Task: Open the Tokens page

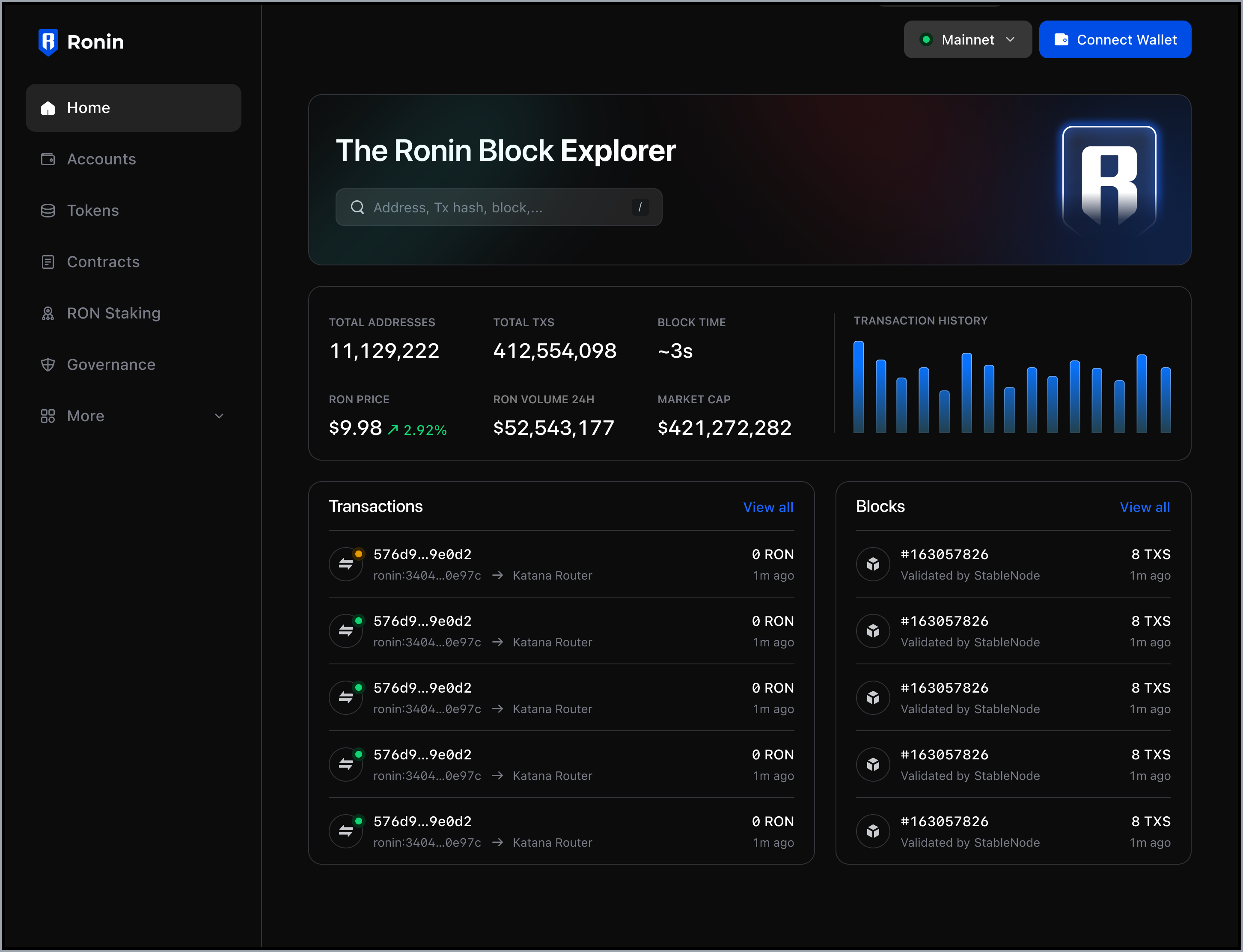Action: (x=93, y=211)
